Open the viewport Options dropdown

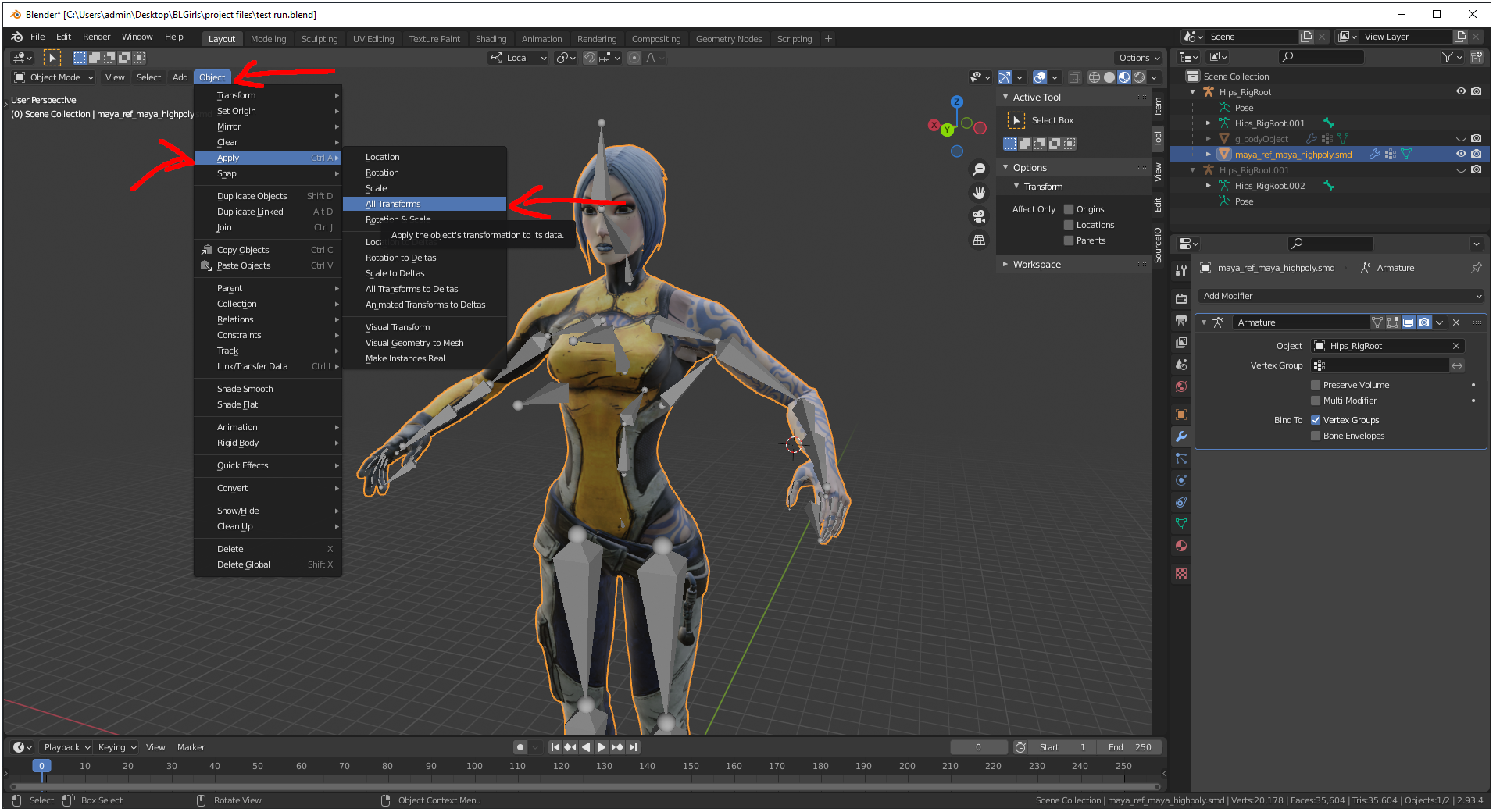tap(1139, 58)
